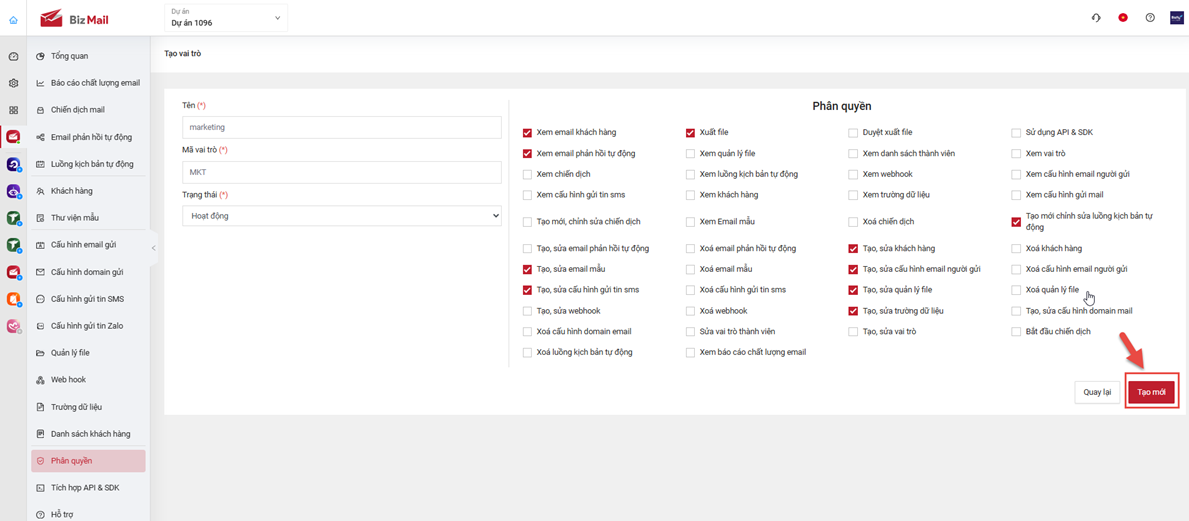
Task: Open "Chiến dịch mail" in the sidebar
Action: (78, 110)
